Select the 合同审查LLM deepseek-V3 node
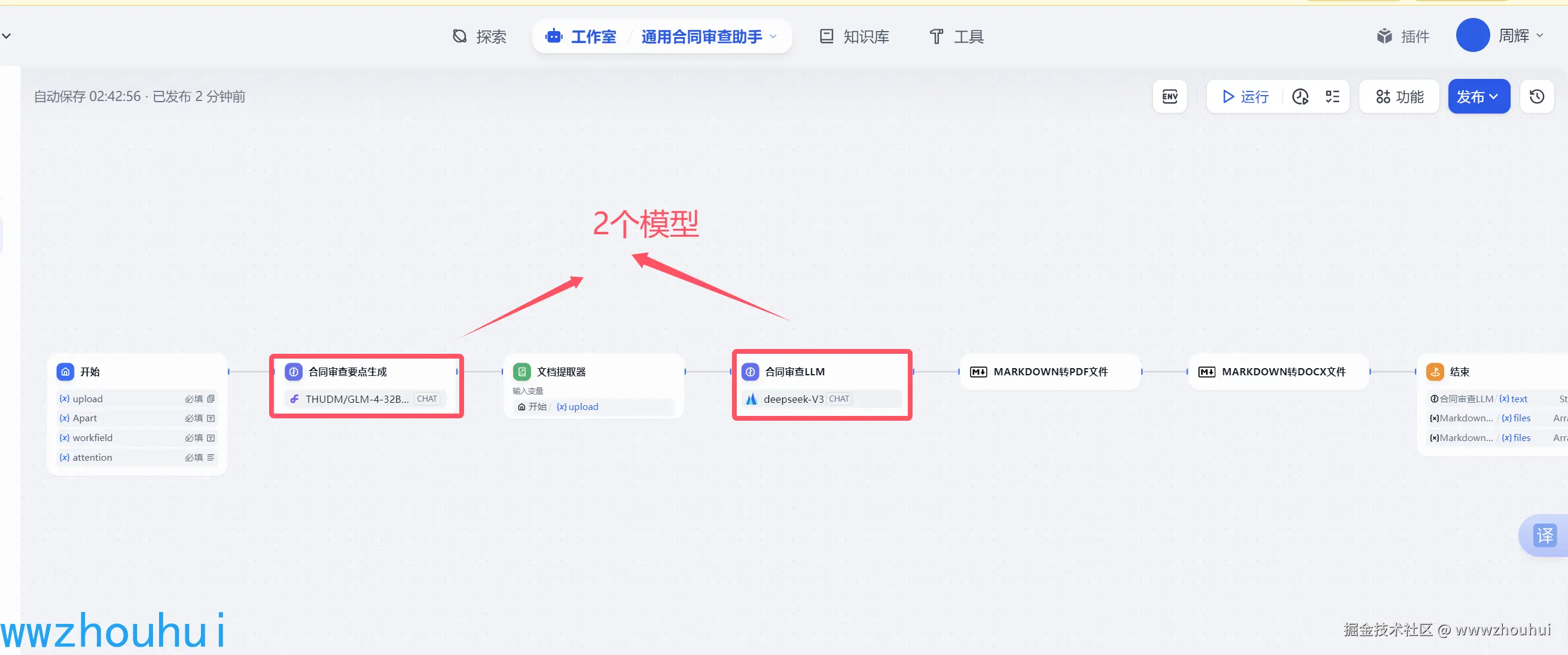 pyautogui.click(x=821, y=384)
